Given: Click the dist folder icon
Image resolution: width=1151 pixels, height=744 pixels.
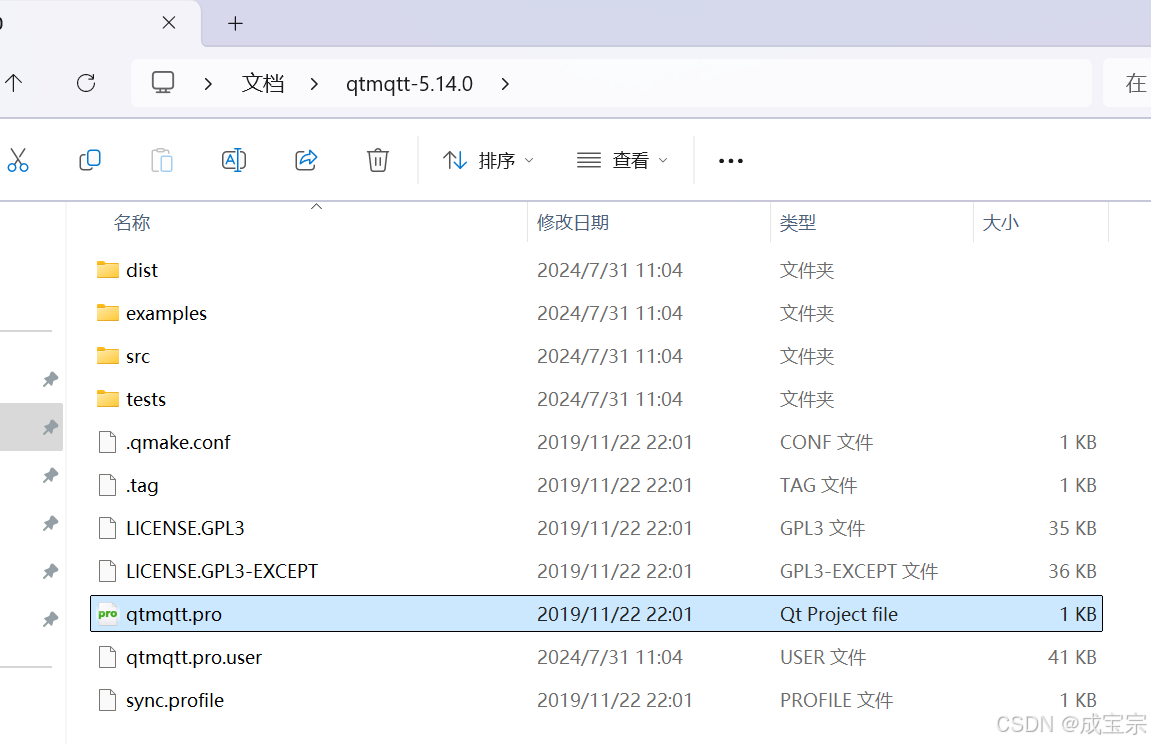Looking at the screenshot, I should coord(107,269).
